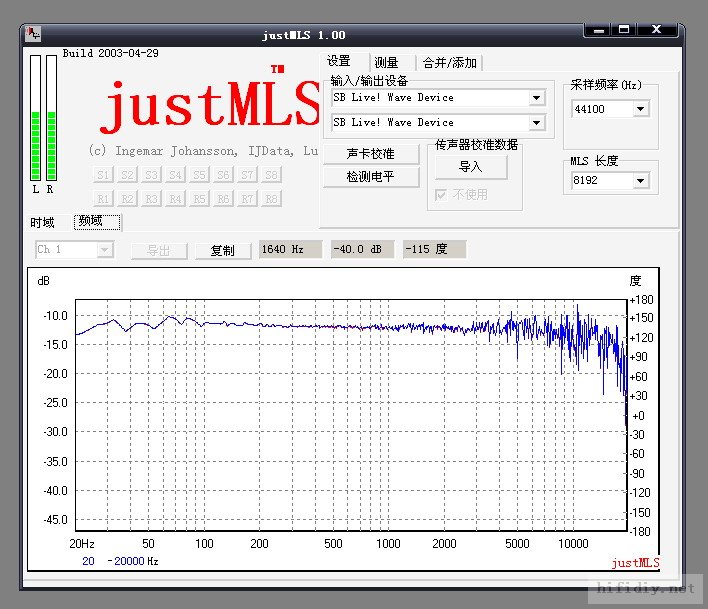Expand the MLS 长度 8192 dropdown
Screen dimensions: 708x609
(640, 181)
